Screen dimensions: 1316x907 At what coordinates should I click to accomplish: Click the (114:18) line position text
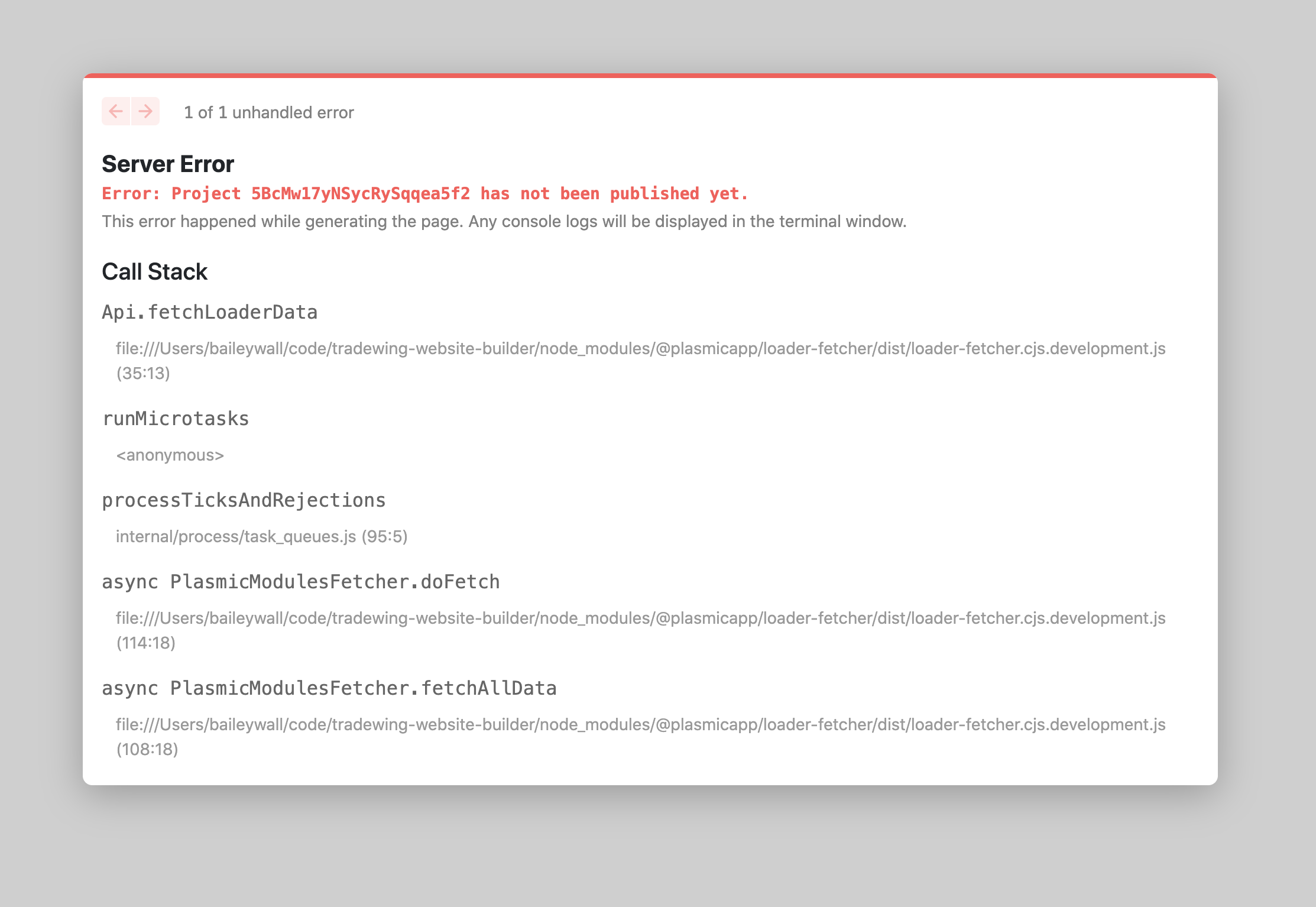(146, 643)
